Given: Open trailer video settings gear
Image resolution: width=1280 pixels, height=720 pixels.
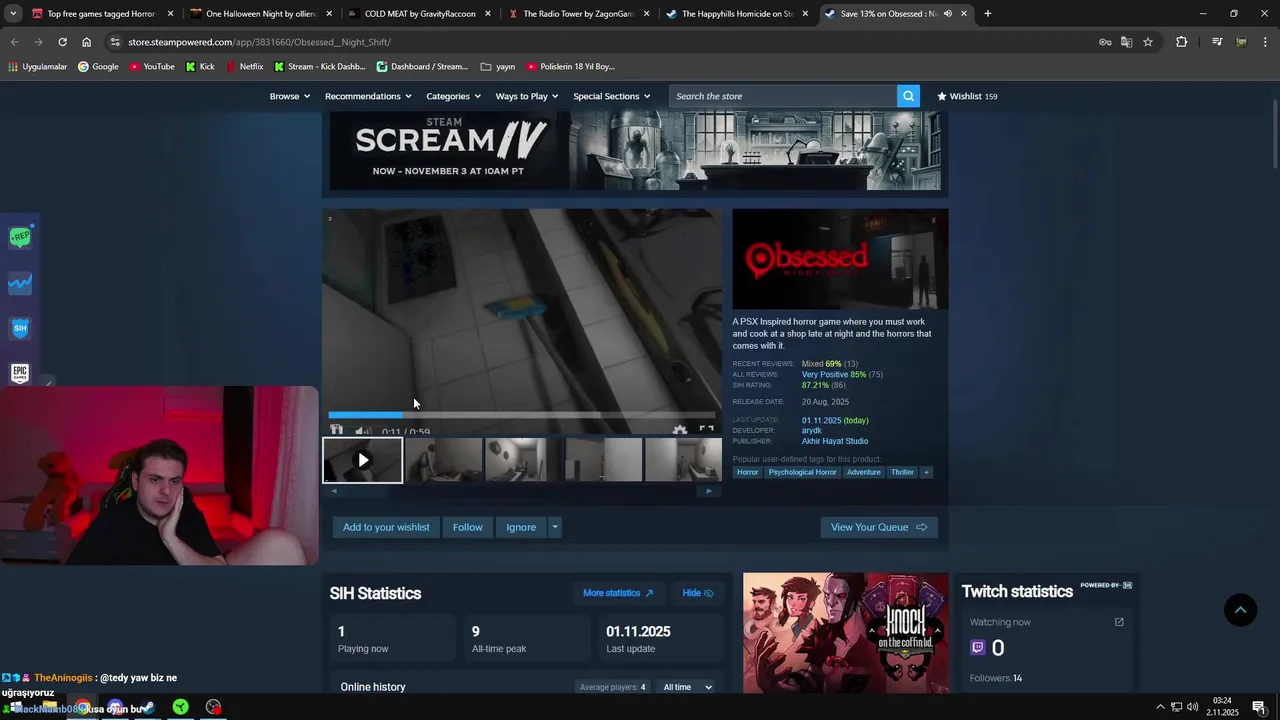Looking at the screenshot, I should click(x=680, y=431).
